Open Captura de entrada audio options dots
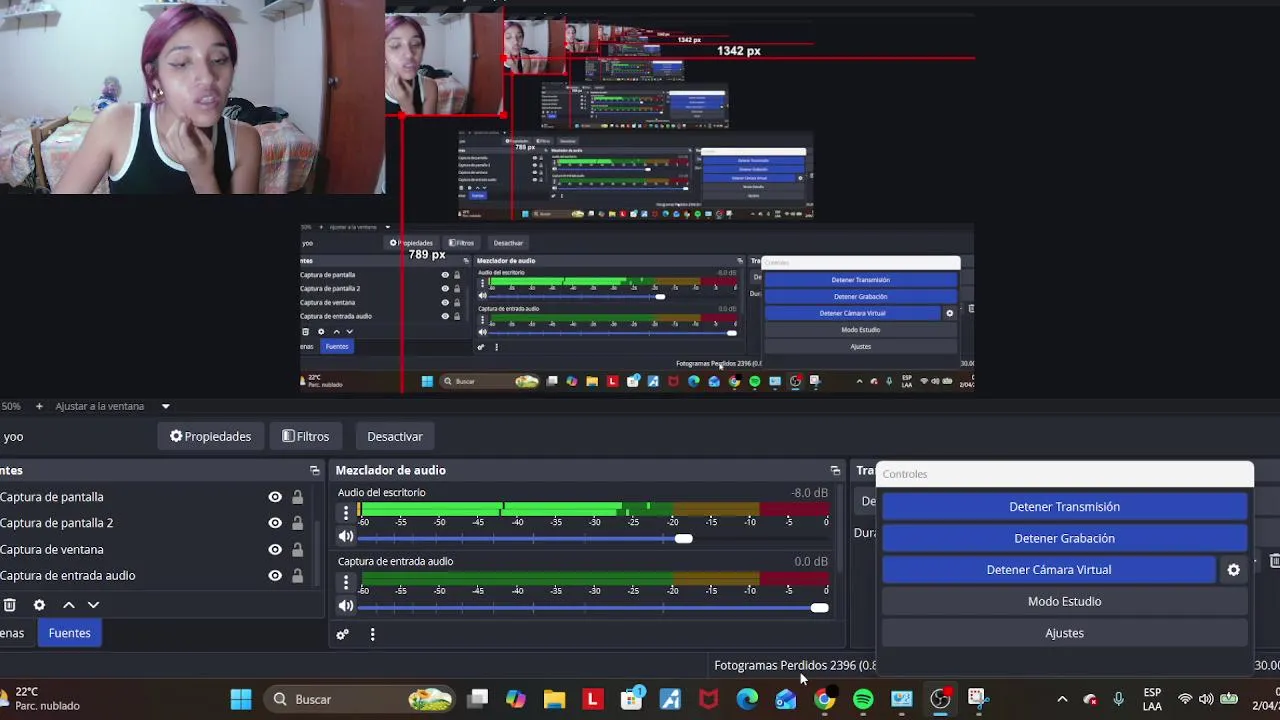Viewport: 1280px width, 720px height. click(346, 582)
